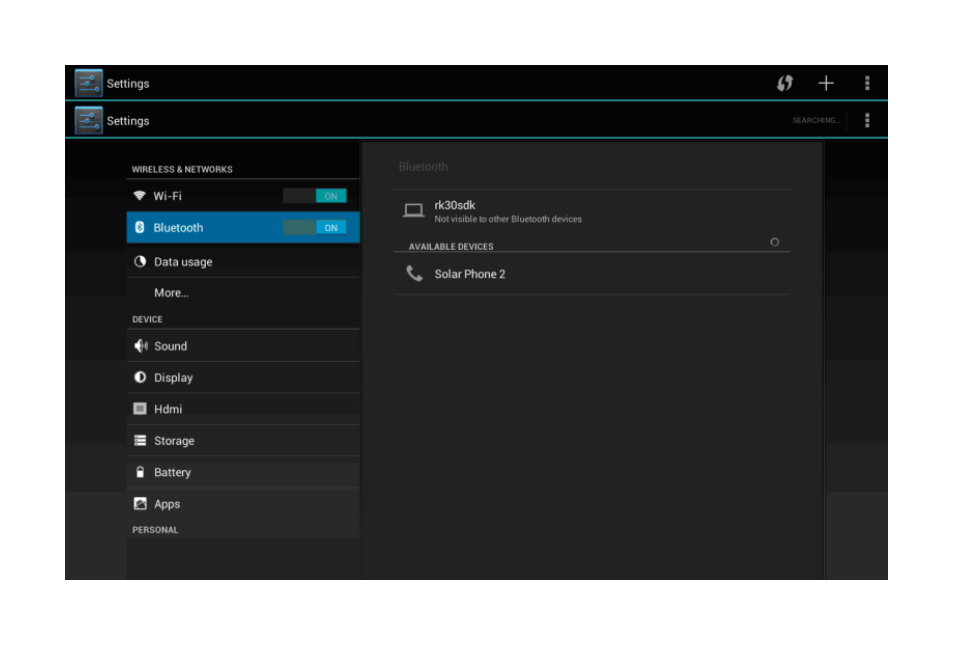Image resolution: width=953 pixels, height=652 pixels.
Task: Open Data usage settings
Action: (243, 262)
